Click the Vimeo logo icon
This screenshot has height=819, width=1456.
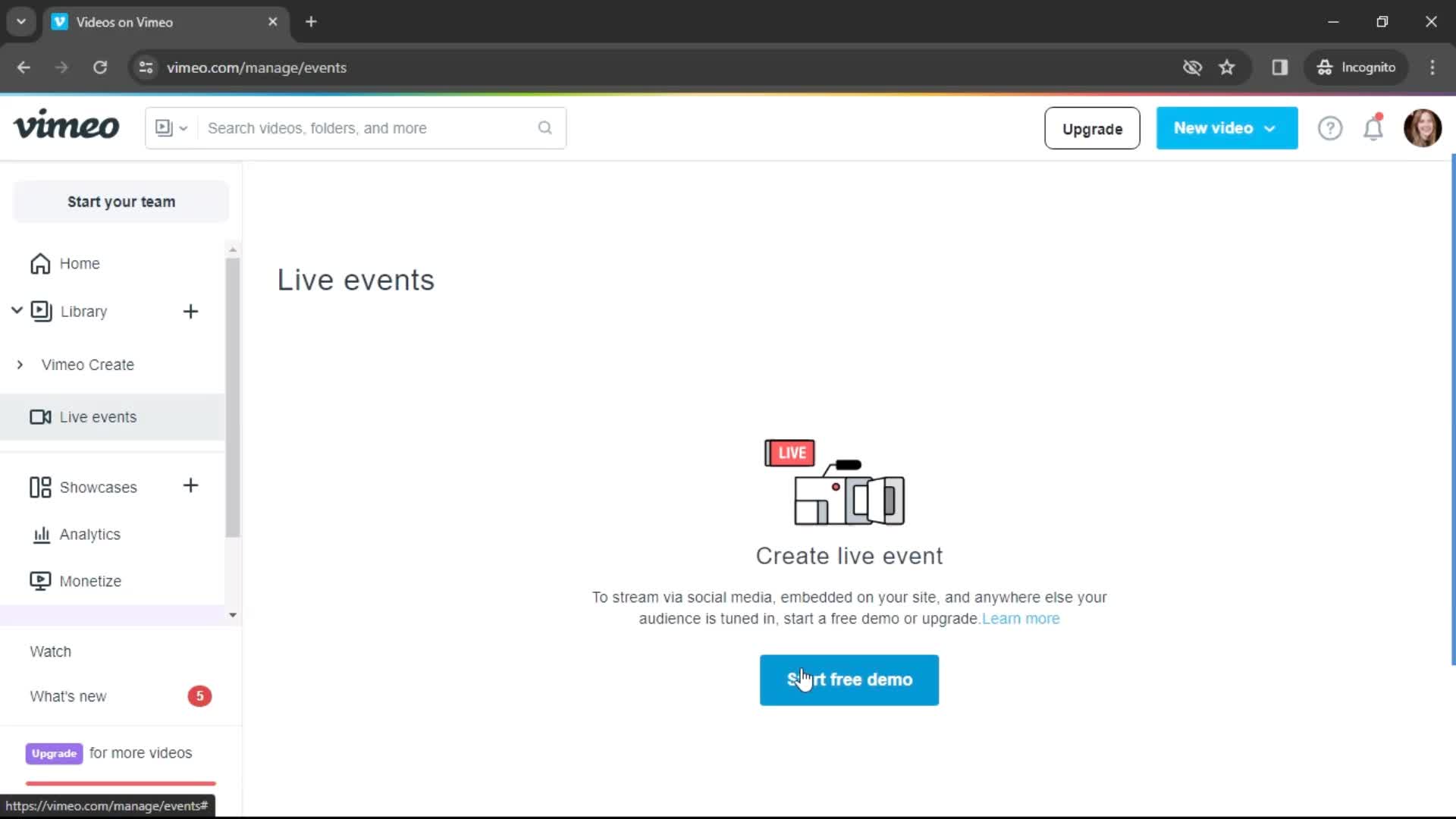click(x=66, y=128)
